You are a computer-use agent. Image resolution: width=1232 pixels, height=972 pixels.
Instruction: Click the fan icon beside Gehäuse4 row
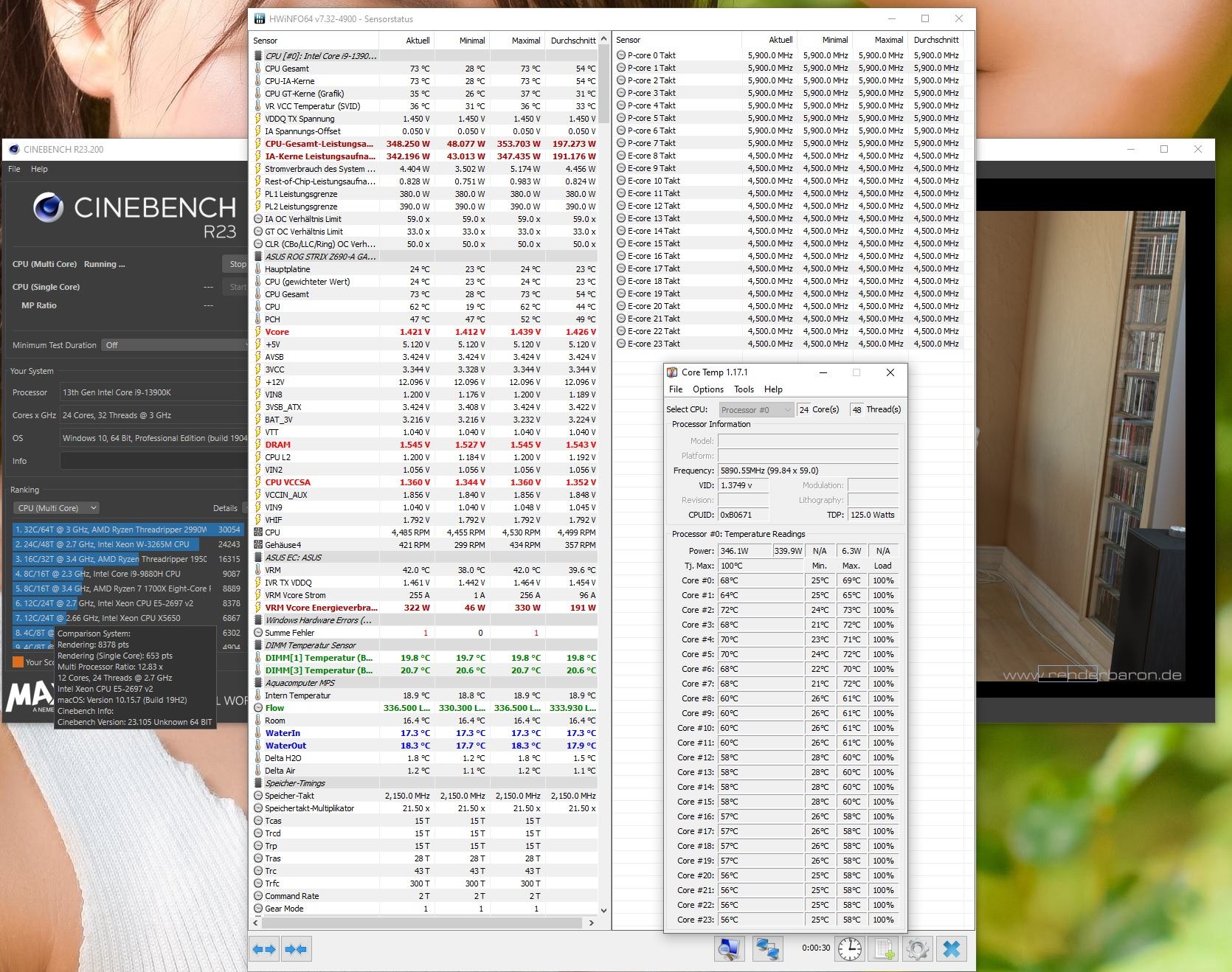[258, 545]
